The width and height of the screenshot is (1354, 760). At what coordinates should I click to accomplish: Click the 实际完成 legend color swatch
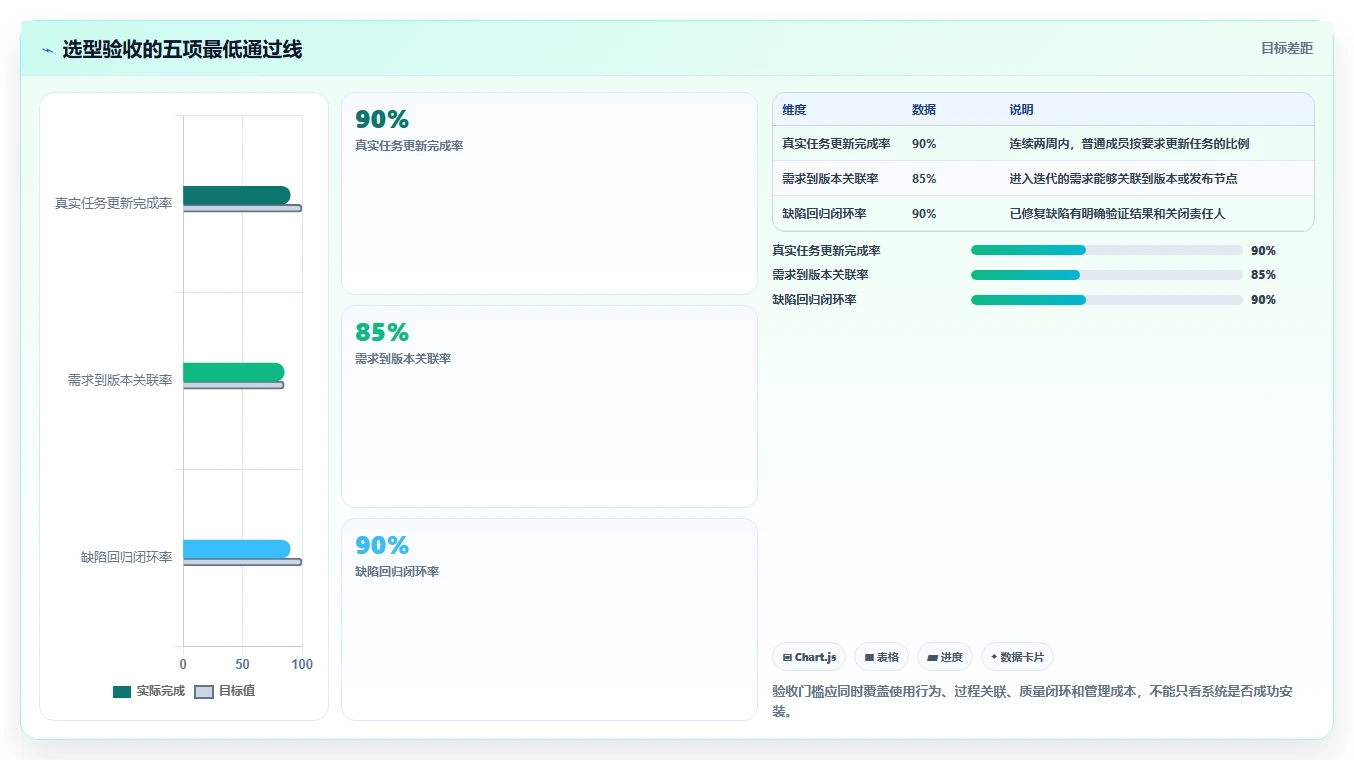pyautogui.click(x=122, y=692)
